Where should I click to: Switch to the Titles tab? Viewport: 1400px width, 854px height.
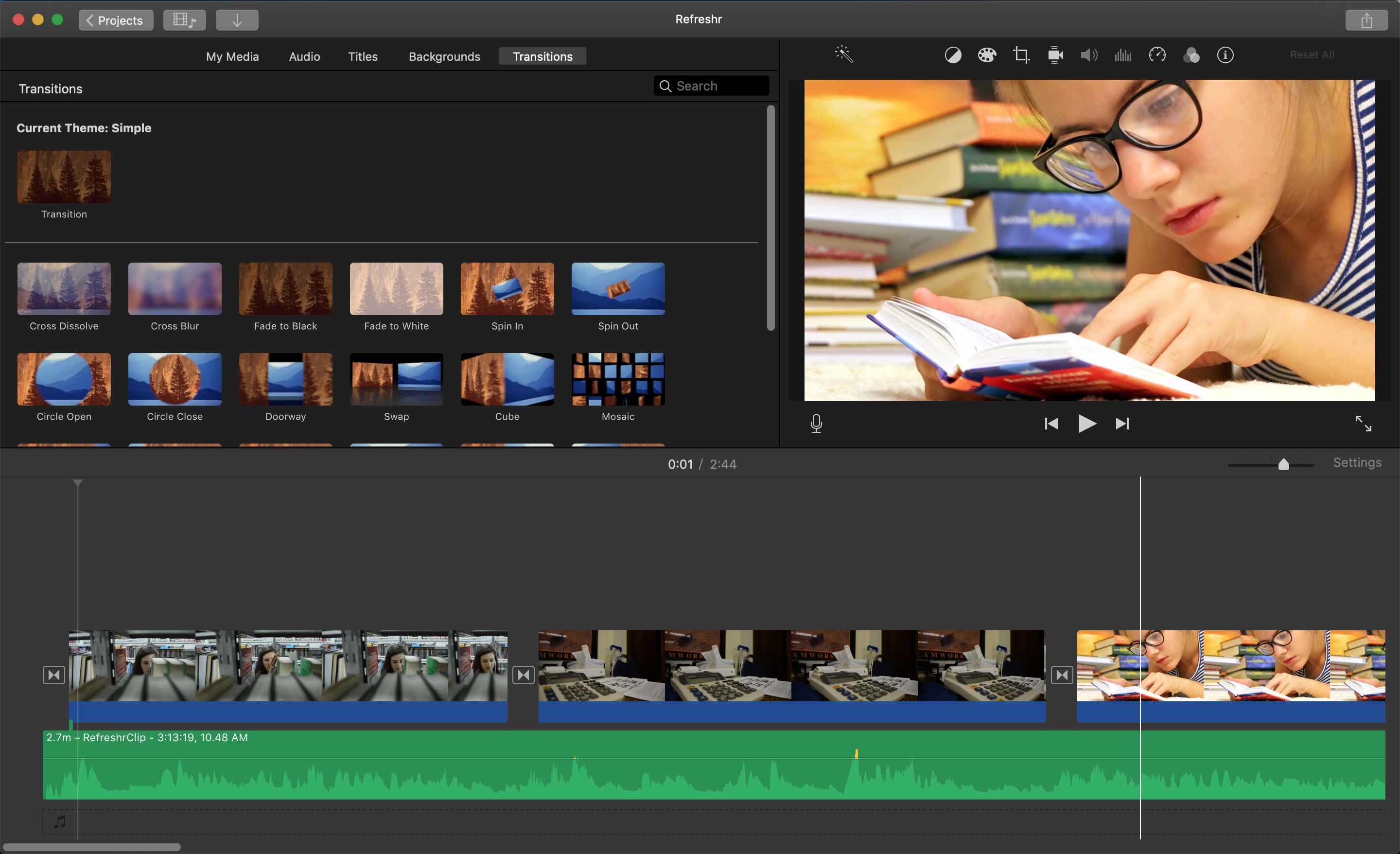point(363,56)
